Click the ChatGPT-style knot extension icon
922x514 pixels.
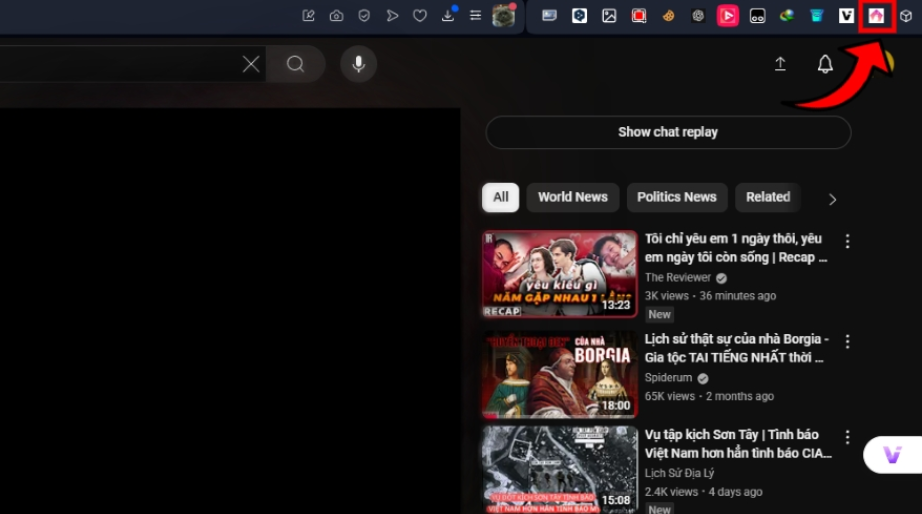[x=698, y=16]
